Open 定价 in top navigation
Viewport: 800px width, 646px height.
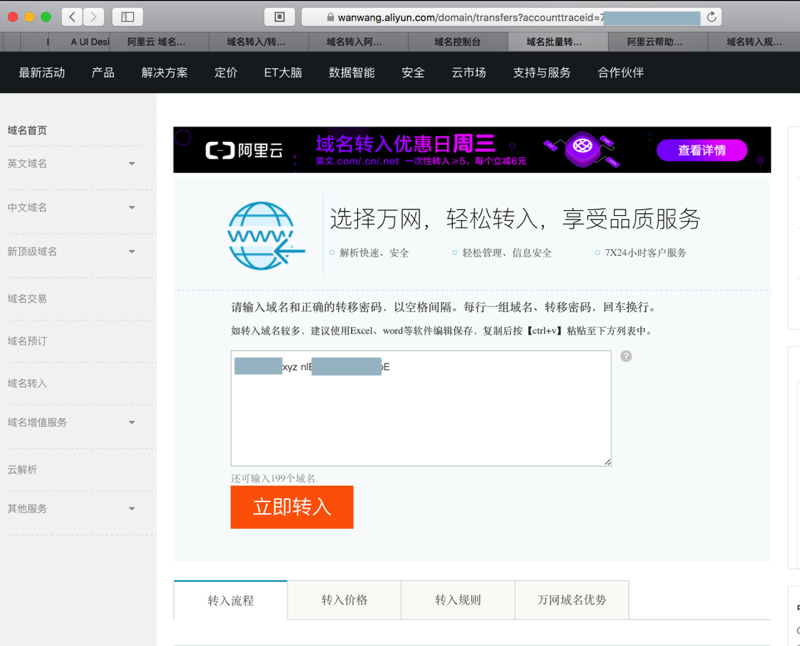point(226,72)
